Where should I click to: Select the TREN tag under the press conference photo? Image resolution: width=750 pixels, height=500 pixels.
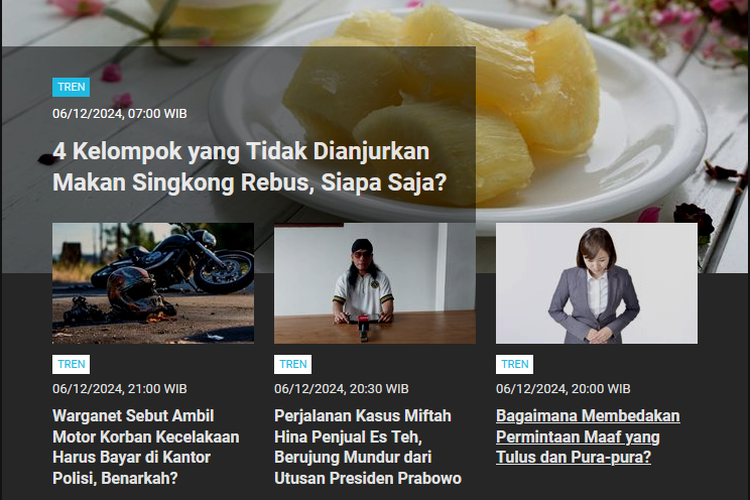(293, 364)
